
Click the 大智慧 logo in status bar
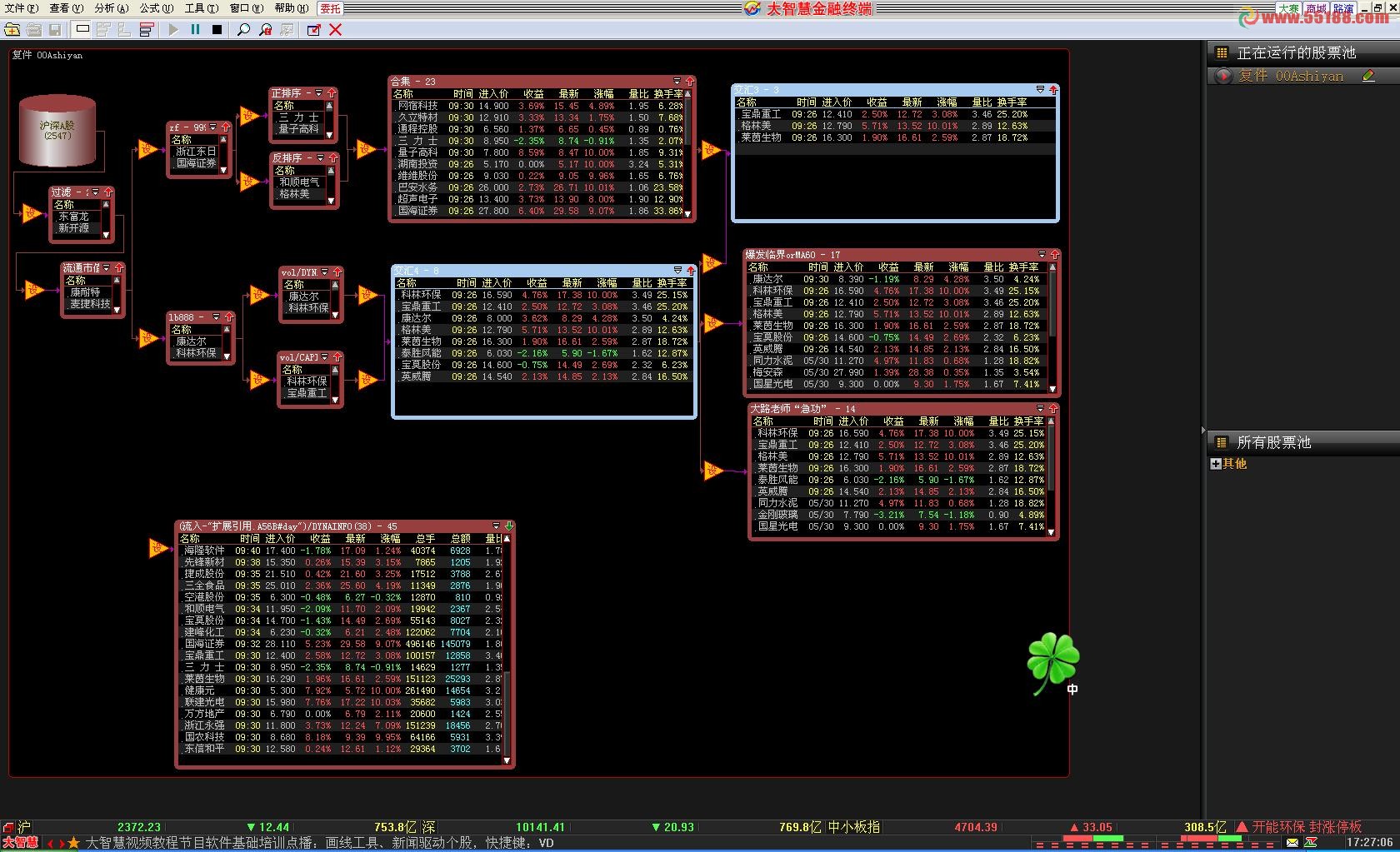coord(20,843)
